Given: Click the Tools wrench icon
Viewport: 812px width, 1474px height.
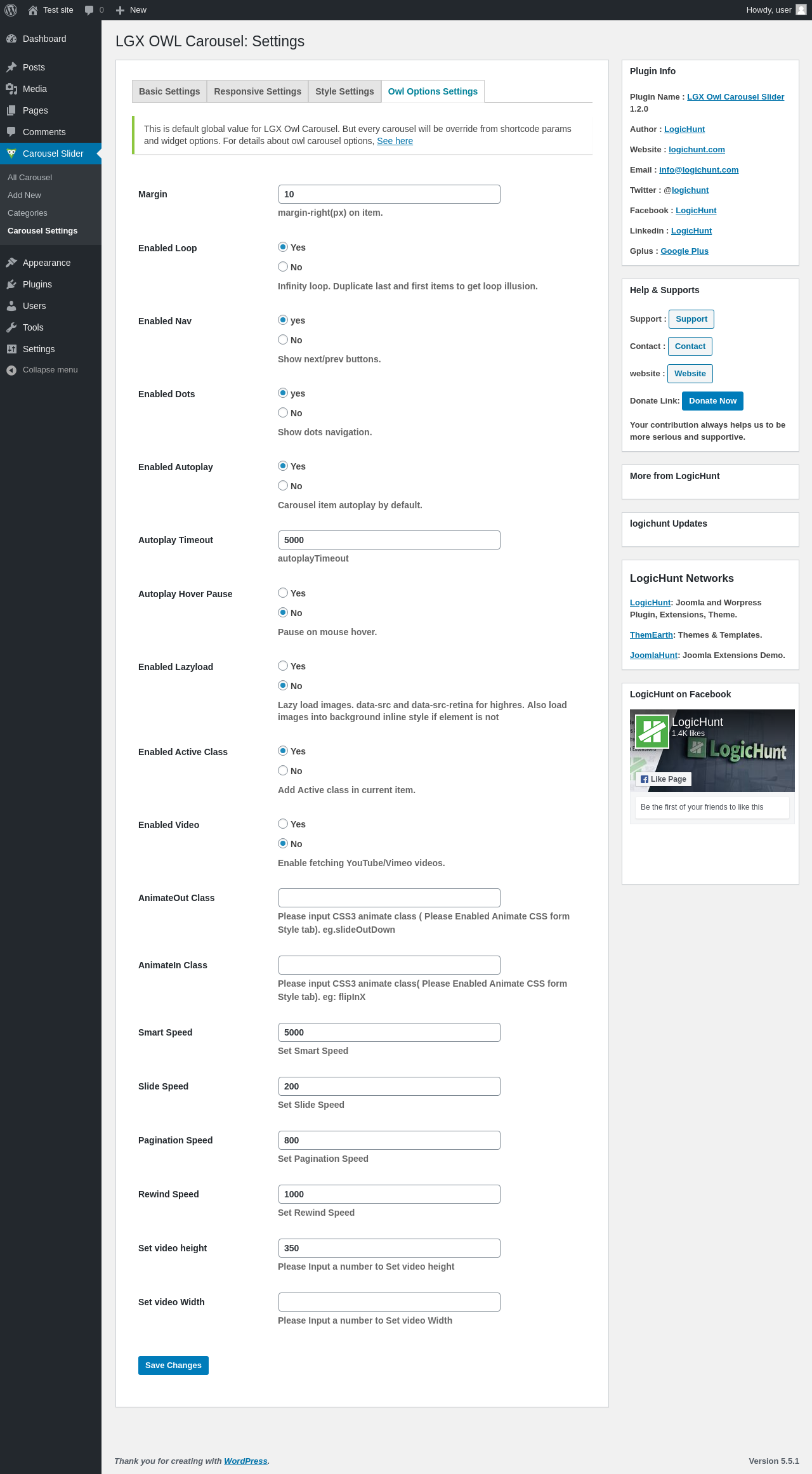Looking at the screenshot, I should [11, 327].
